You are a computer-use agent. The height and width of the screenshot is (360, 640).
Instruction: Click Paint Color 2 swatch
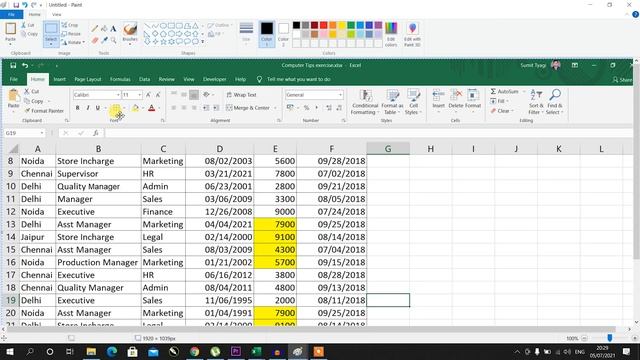tap(283, 33)
